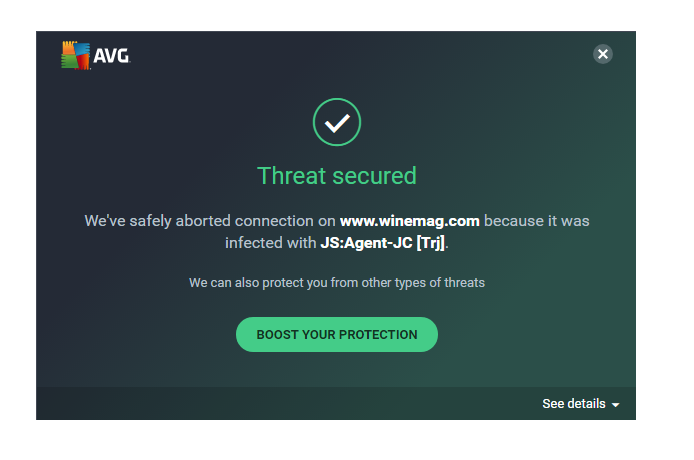Click the words 'infected with' in the message
Screen dimensions: 694x460
[270, 243]
